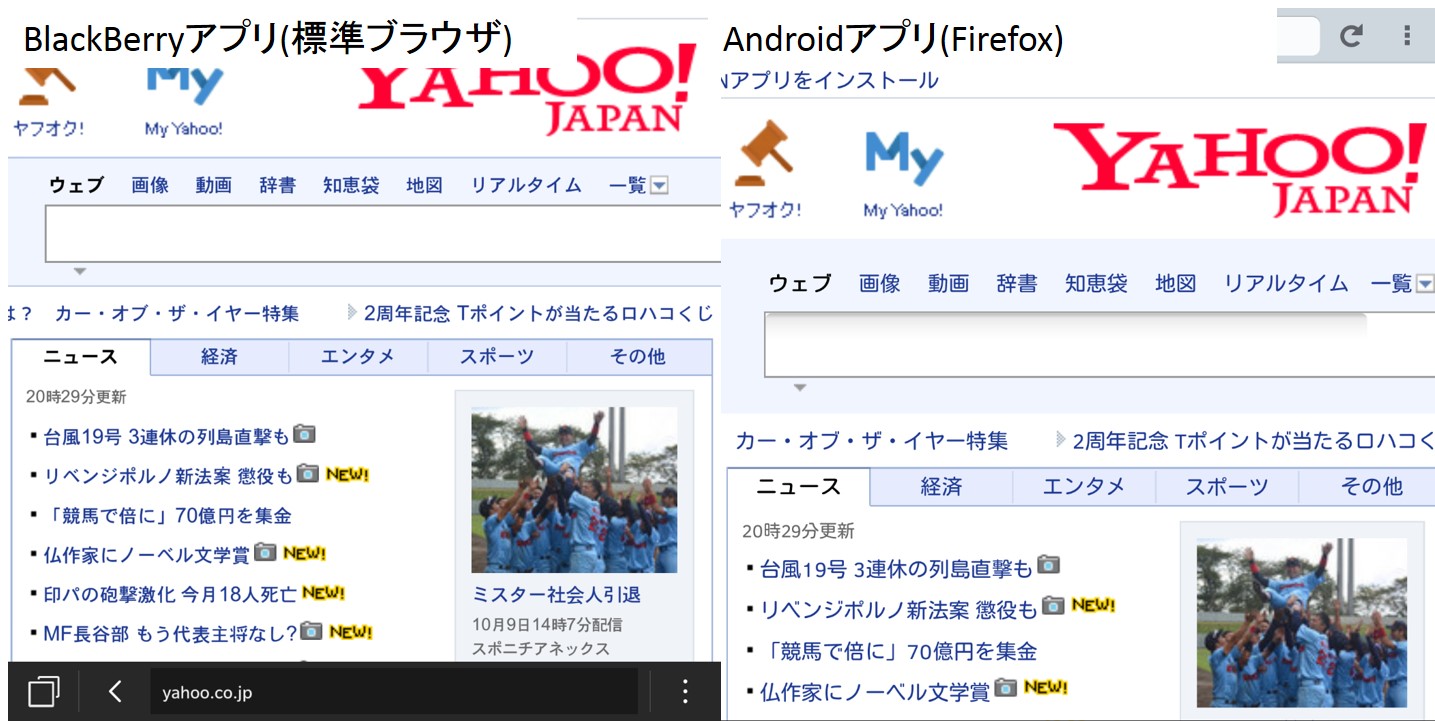Viewport: 1435px width, 721px height.
Task: Open 印パの砲撃激化 今月18人死亡 headline
Action: coord(170,594)
